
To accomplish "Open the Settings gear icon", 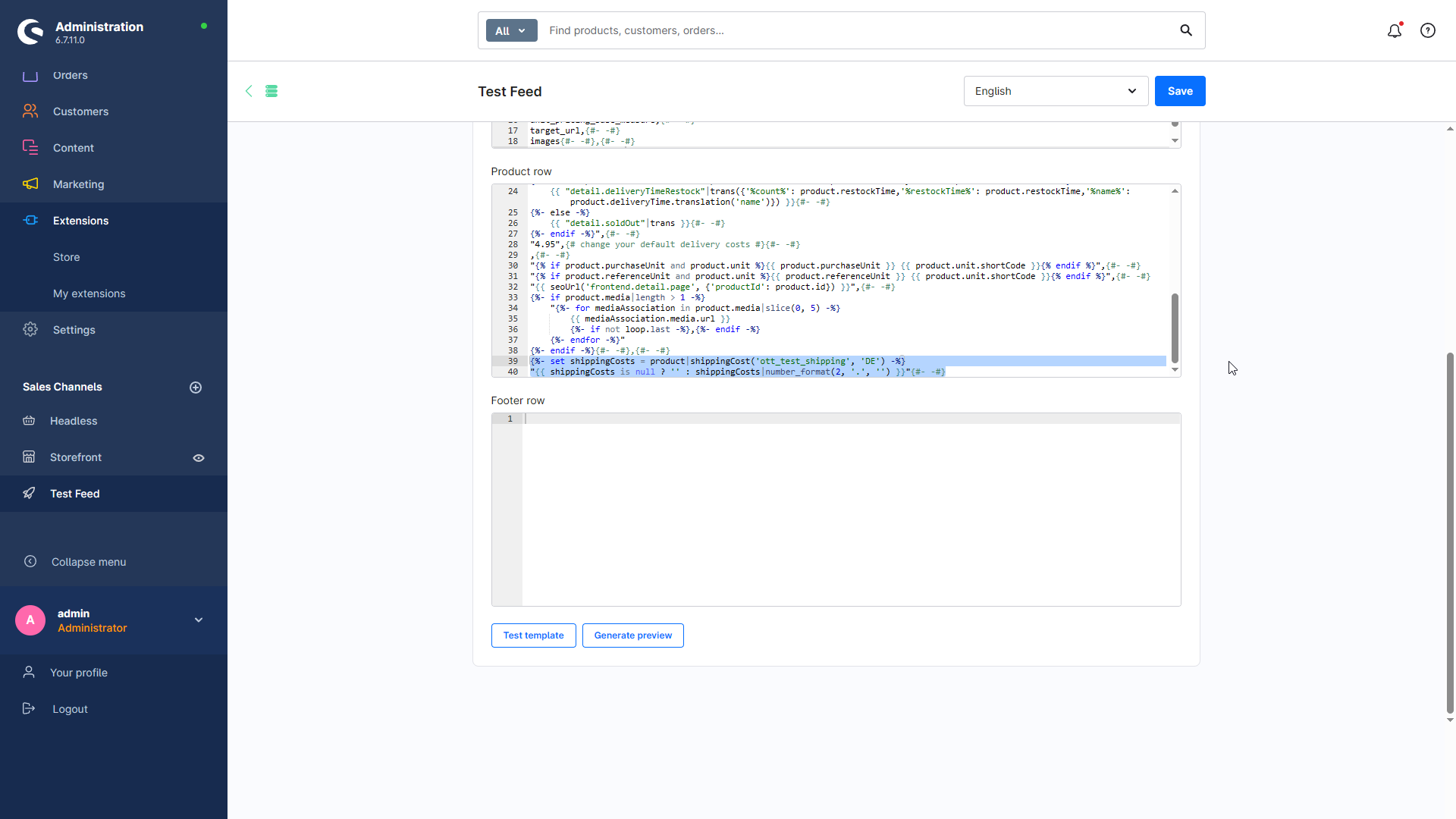I will tap(30, 330).
